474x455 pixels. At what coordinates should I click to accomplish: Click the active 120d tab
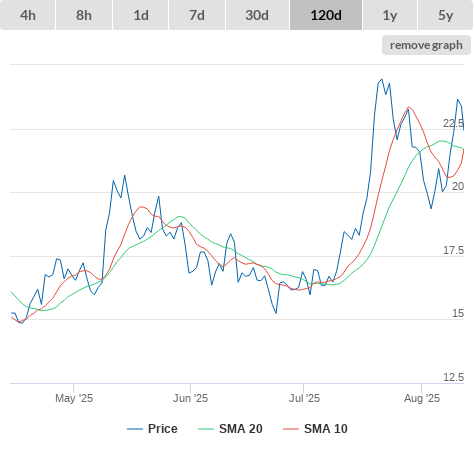326,15
